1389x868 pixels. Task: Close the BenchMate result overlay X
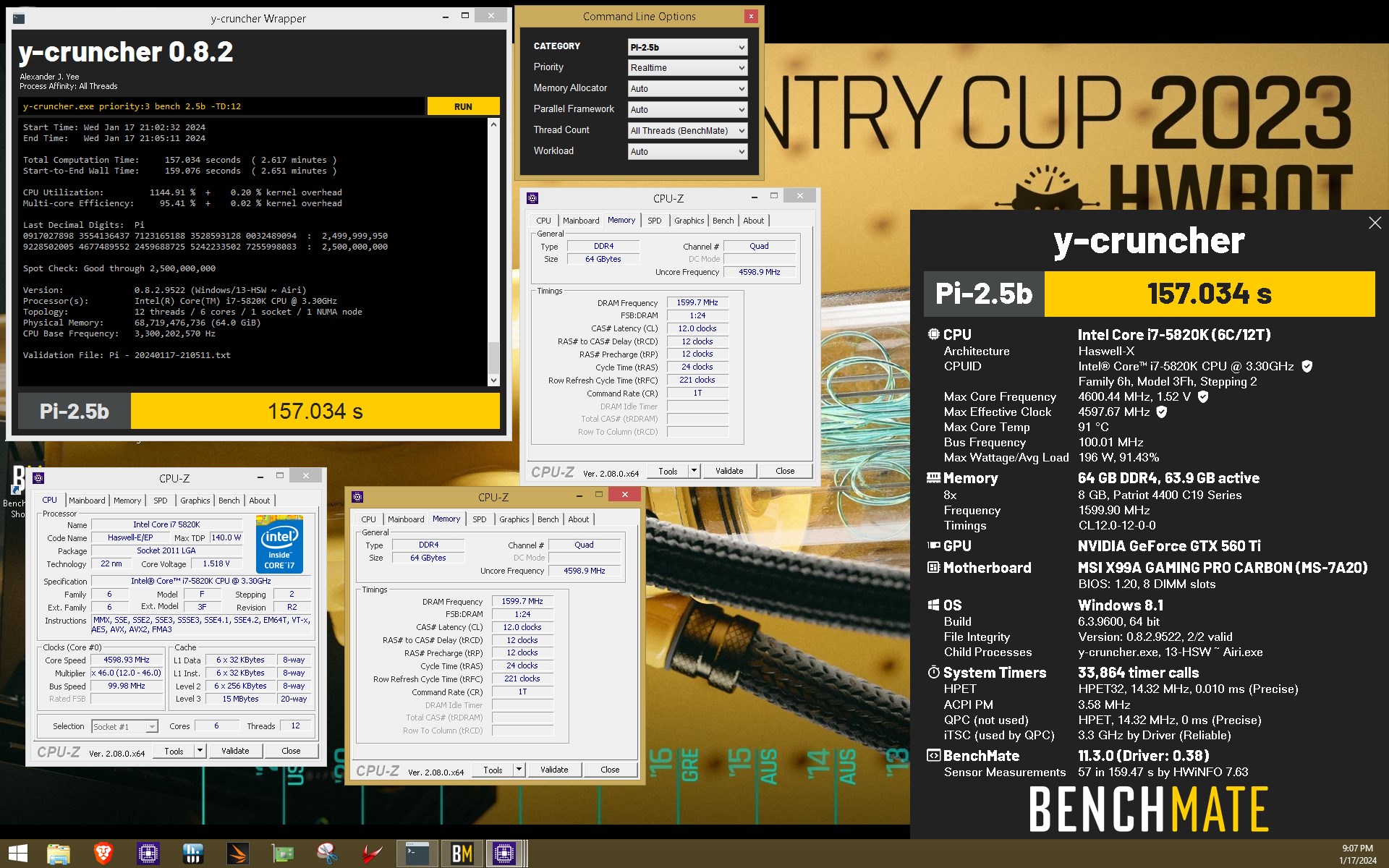1375,223
